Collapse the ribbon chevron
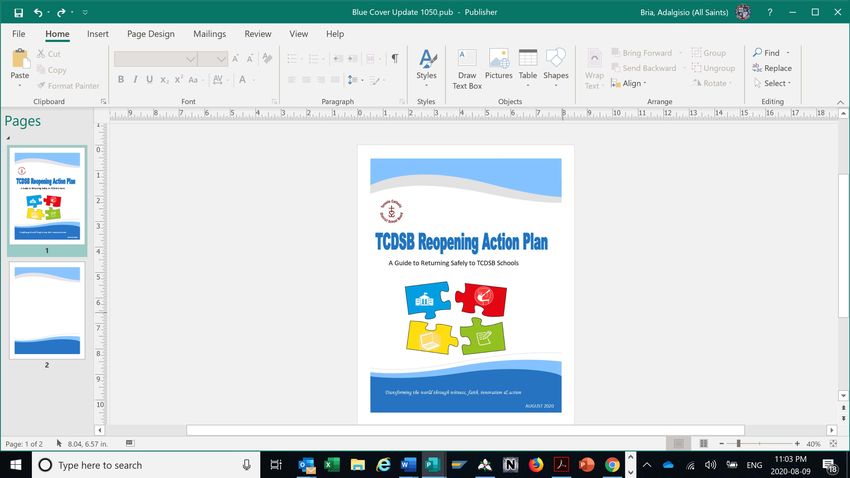850x478 pixels. pos(840,102)
